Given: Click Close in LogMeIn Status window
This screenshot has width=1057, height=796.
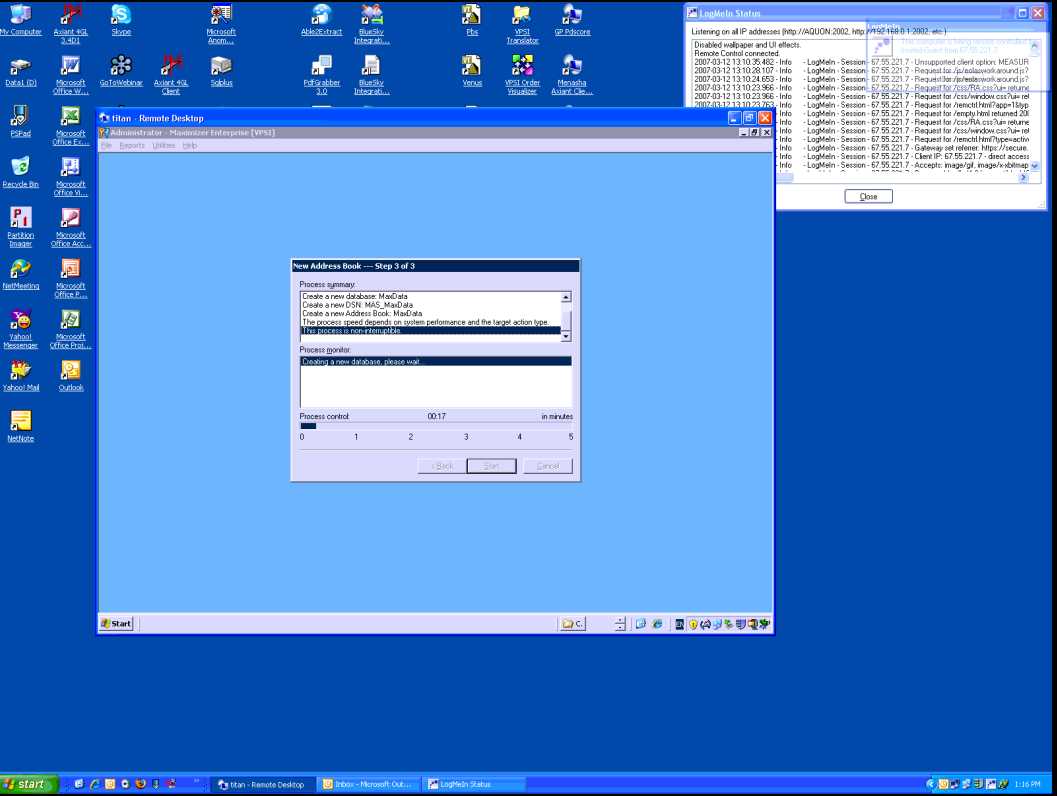Looking at the screenshot, I should (868, 197).
